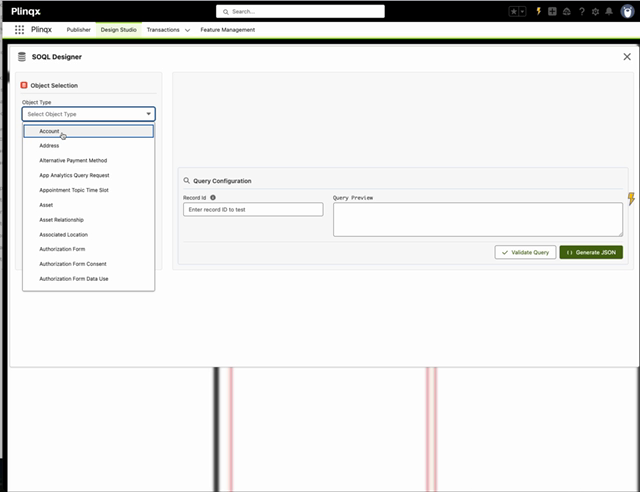
Task: Click the SOQL Designer database icon
Action: (x=22, y=57)
